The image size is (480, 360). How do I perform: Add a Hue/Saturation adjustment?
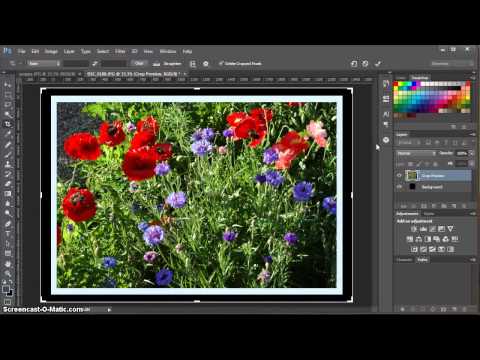tap(410, 239)
